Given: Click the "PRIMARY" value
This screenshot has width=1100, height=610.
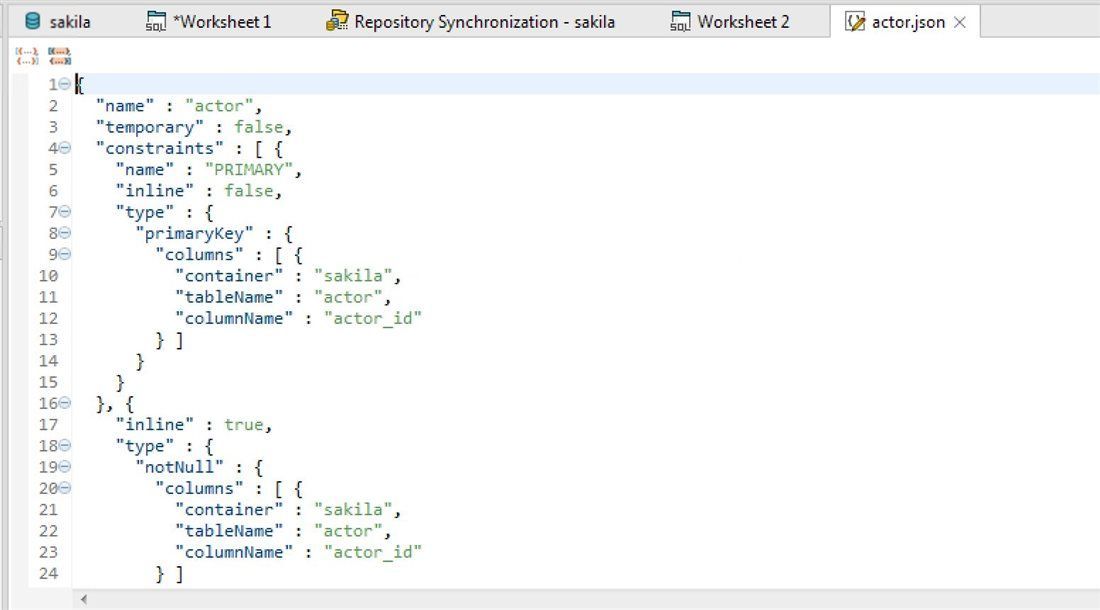Looking at the screenshot, I should click(248, 170).
